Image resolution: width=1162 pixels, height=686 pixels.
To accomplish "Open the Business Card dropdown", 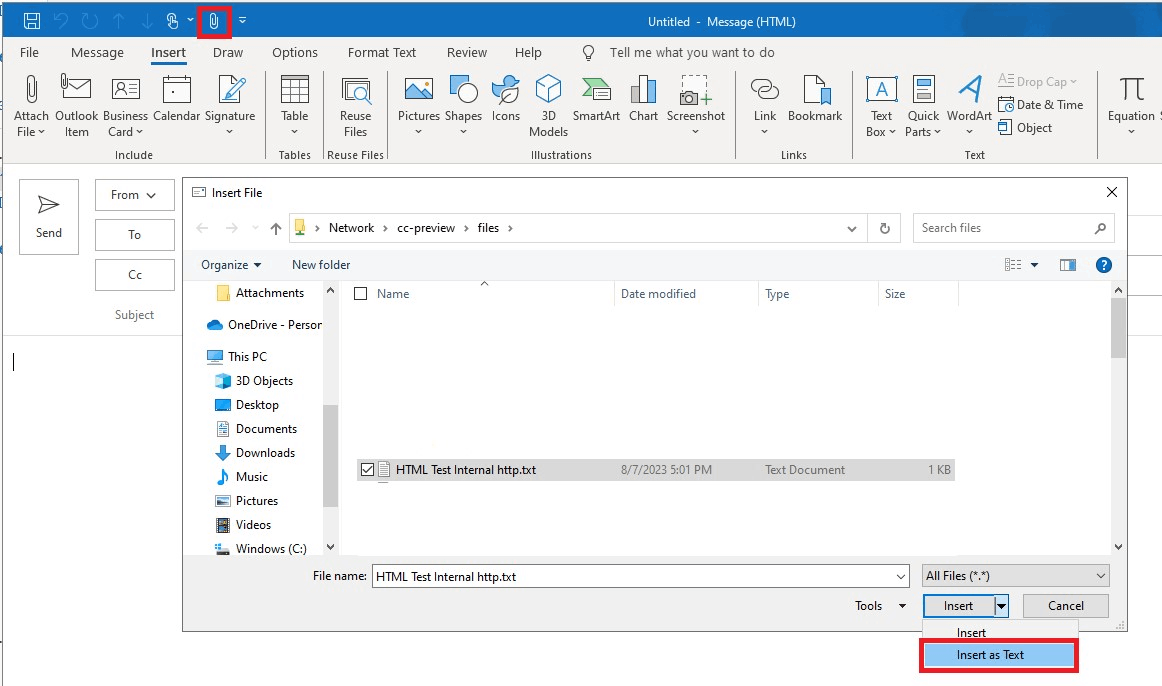I will (125, 106).
